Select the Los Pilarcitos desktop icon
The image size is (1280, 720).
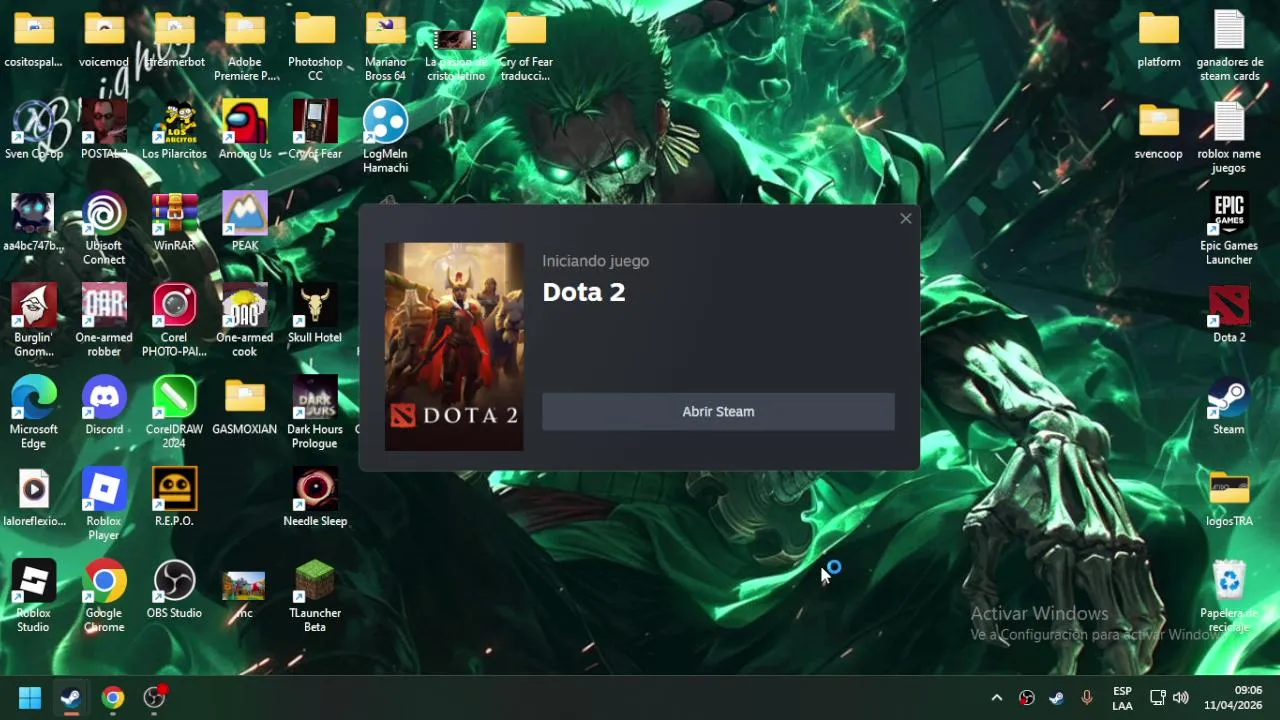click(174, 130)
